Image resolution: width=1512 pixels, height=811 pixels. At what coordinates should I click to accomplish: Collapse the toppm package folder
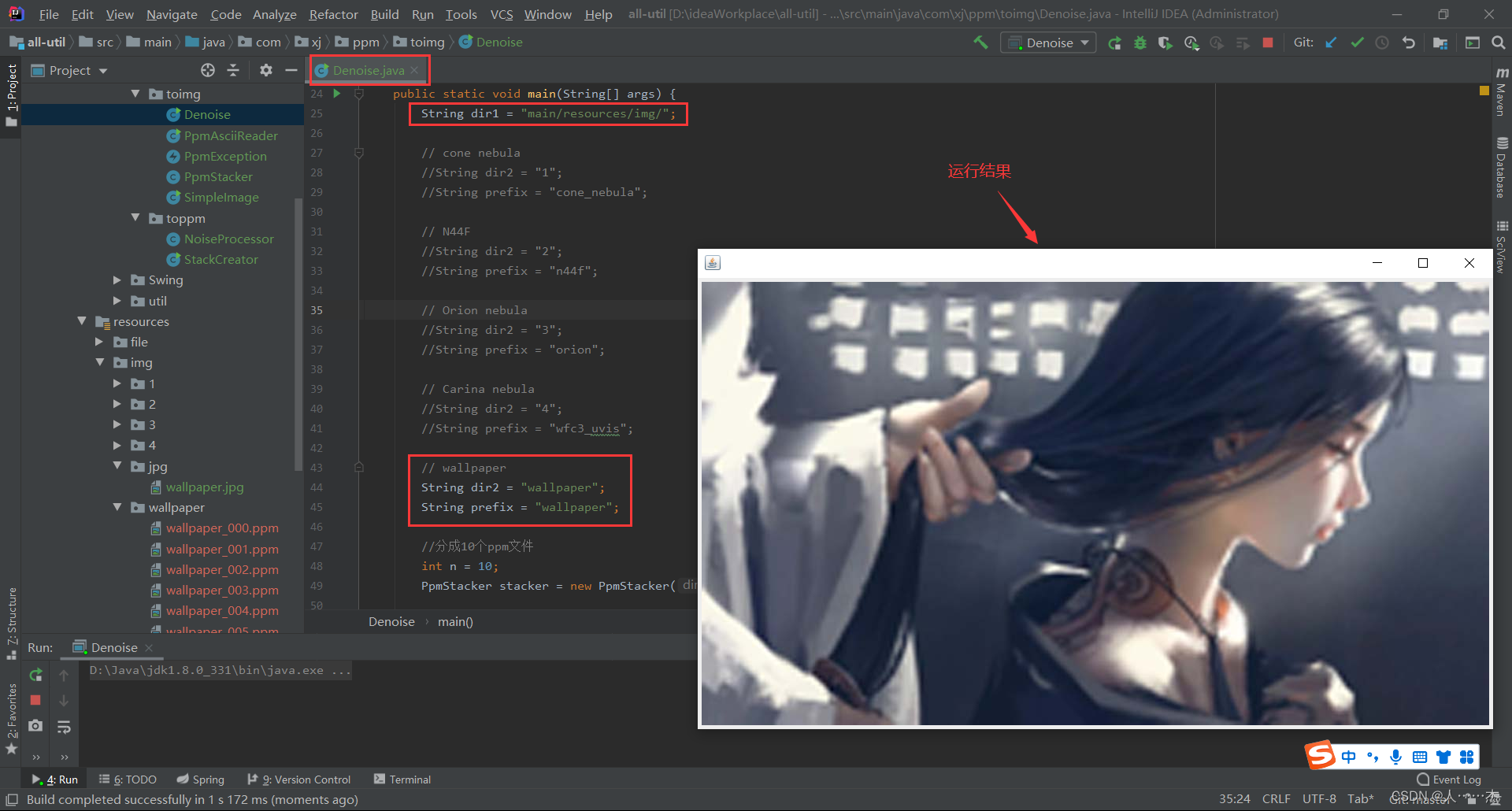(x=135, y=217)
